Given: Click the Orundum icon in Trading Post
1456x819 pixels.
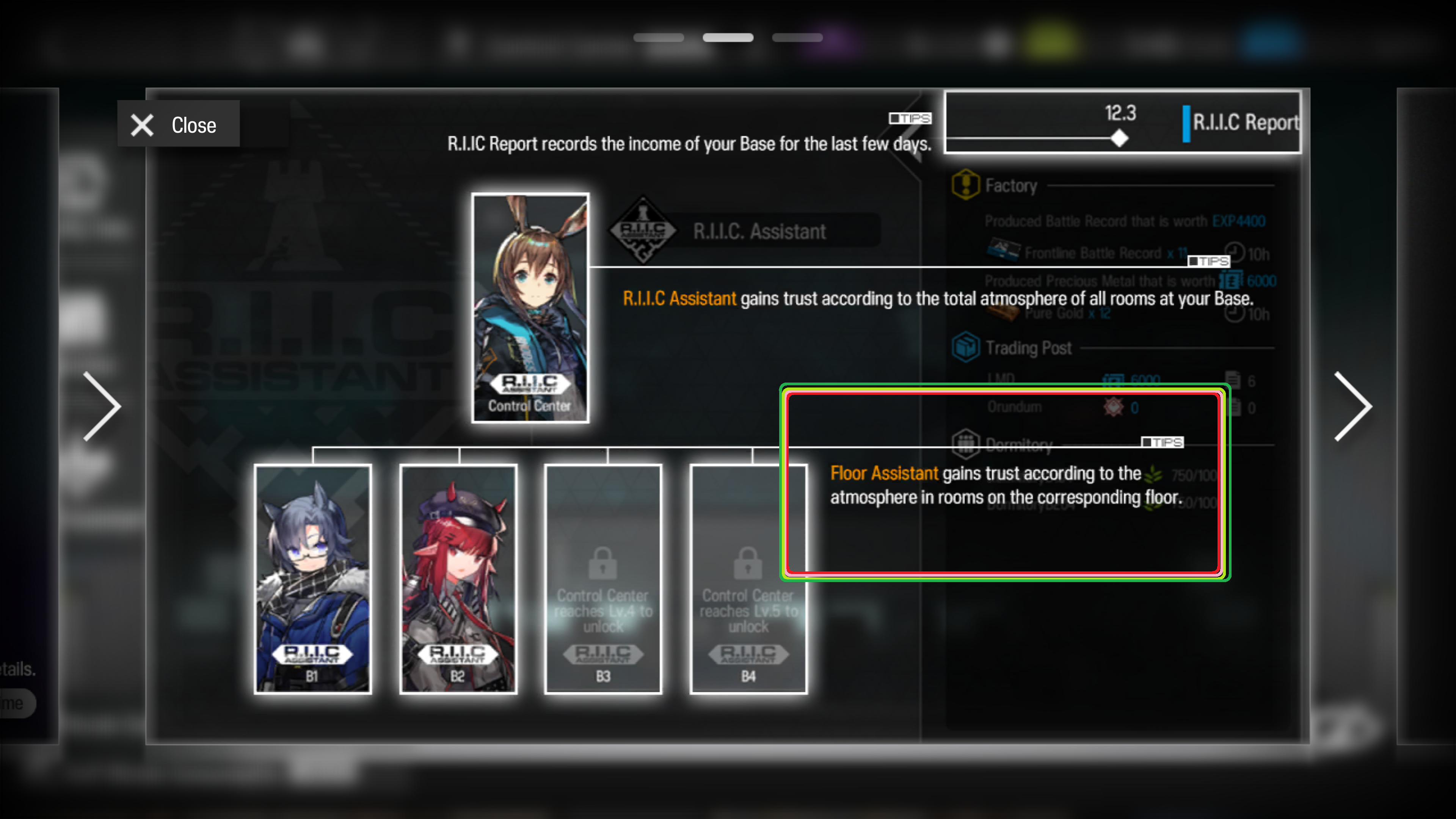Looking at the screenshot, I should point(1114,407).
